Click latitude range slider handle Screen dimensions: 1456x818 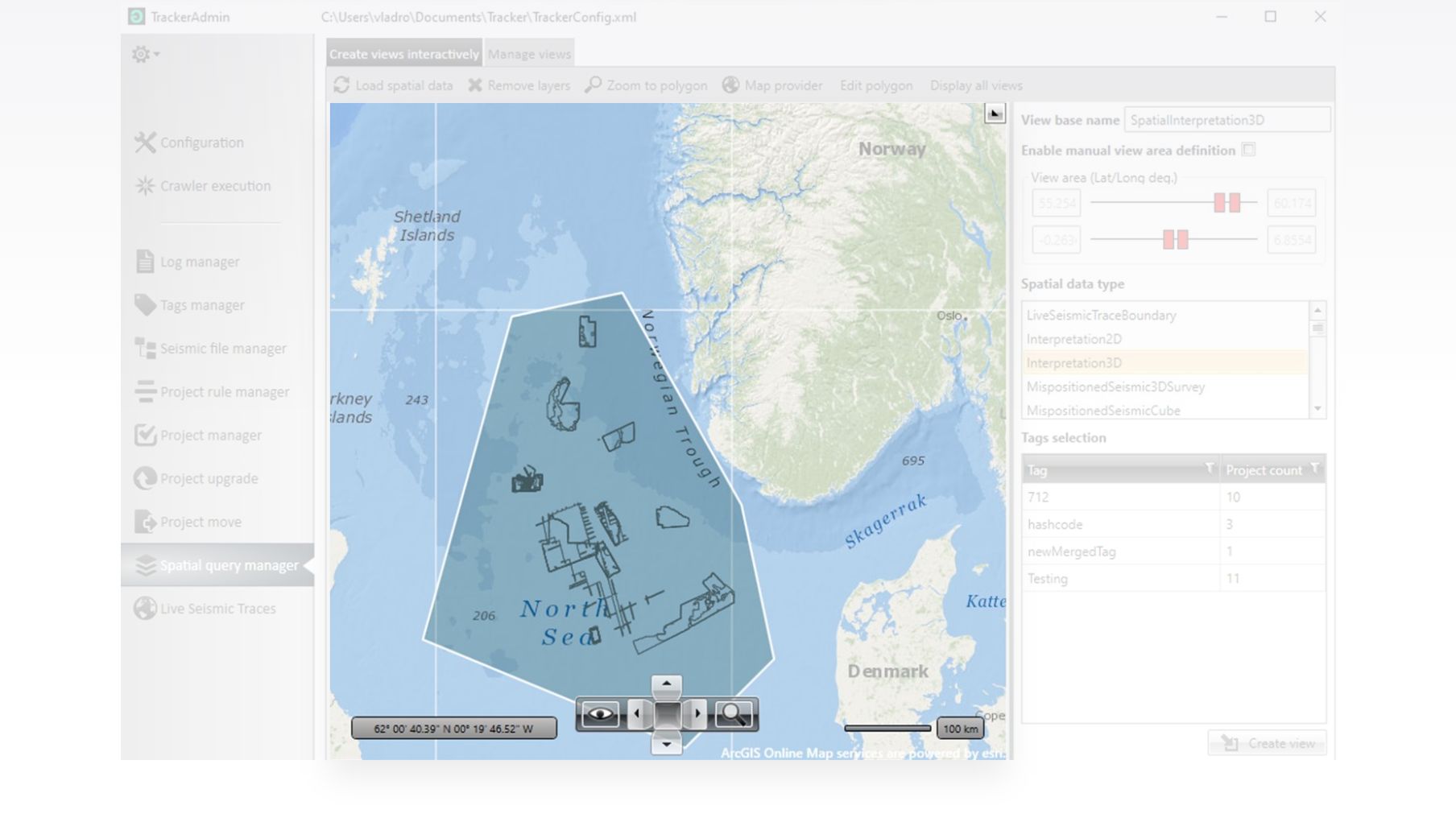coord(1227,203)
